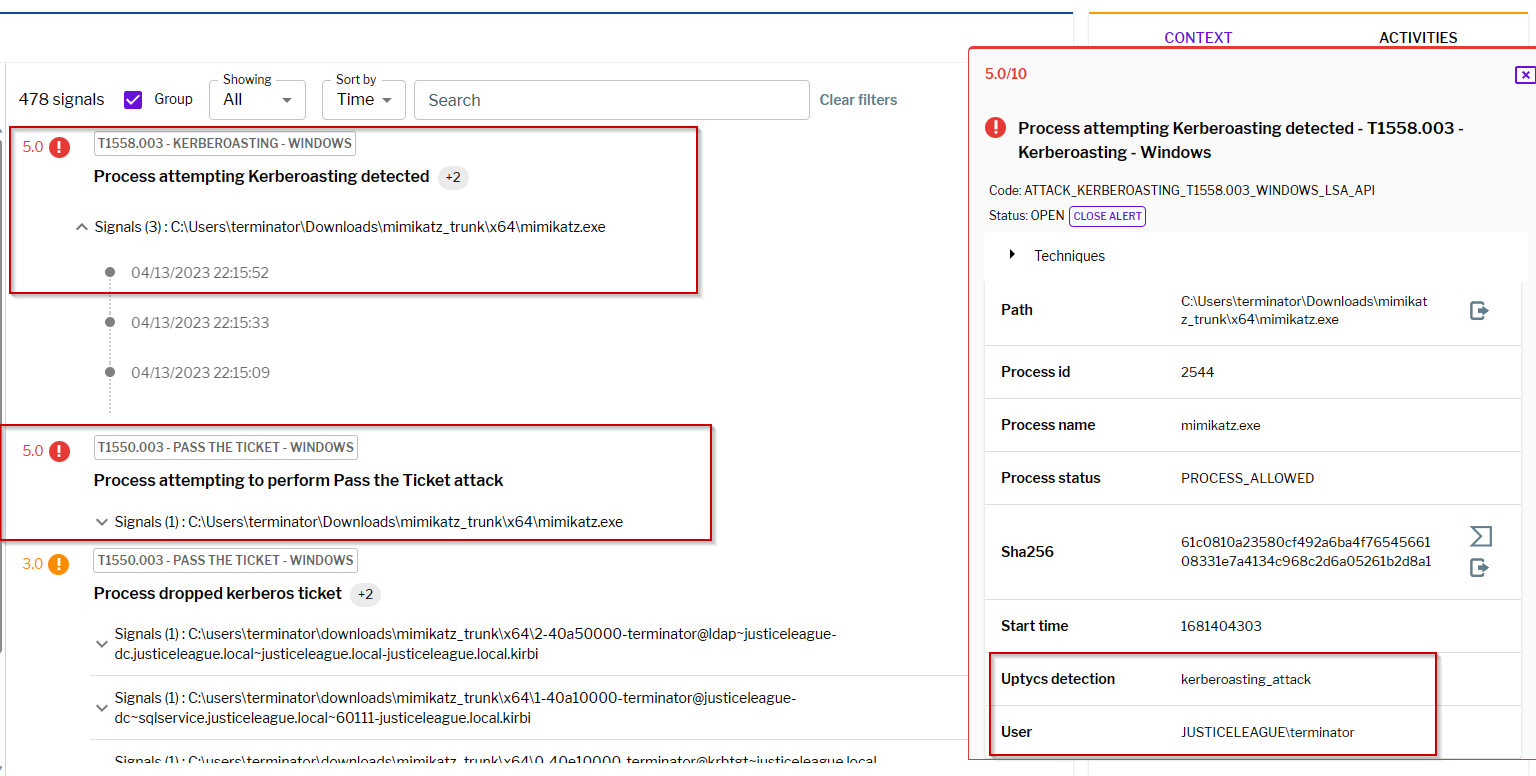Close the alert detail panel with the X icon
1536x776 pixels.
[1524, 75]
